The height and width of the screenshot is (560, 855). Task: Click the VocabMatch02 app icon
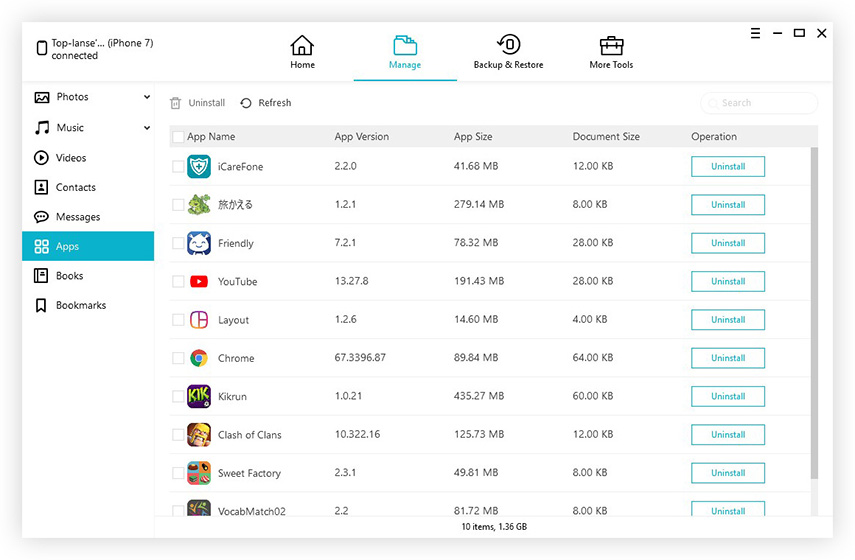coord(199,508)
